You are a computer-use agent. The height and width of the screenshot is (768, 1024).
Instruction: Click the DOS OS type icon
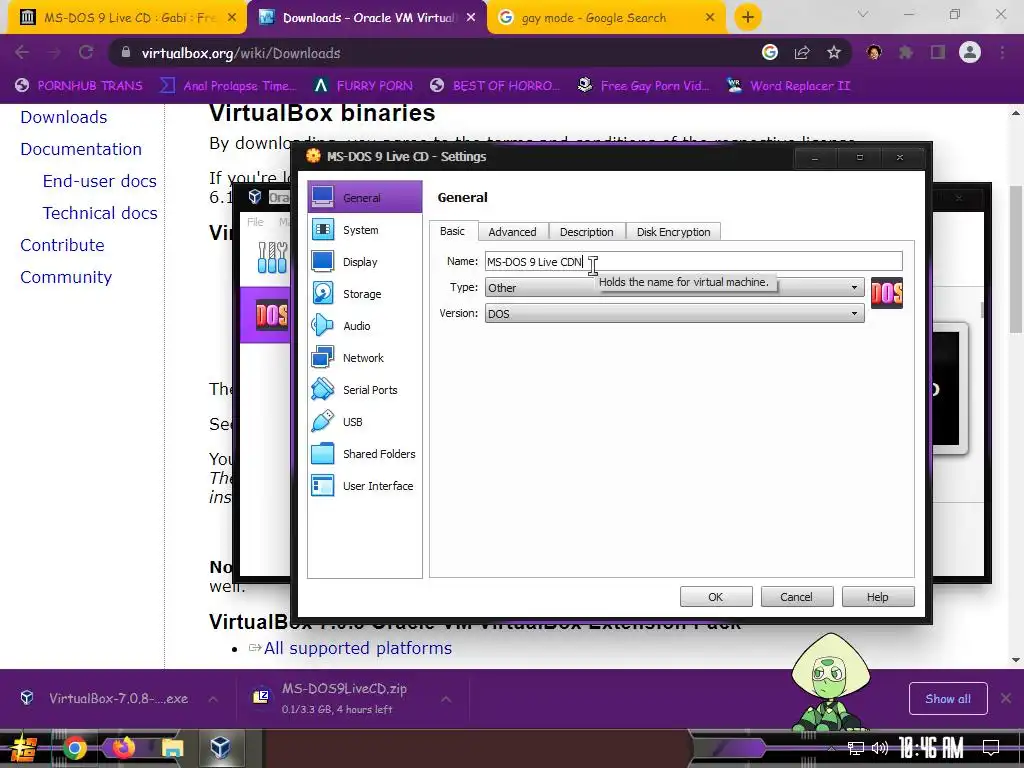[x=887, y=293]
